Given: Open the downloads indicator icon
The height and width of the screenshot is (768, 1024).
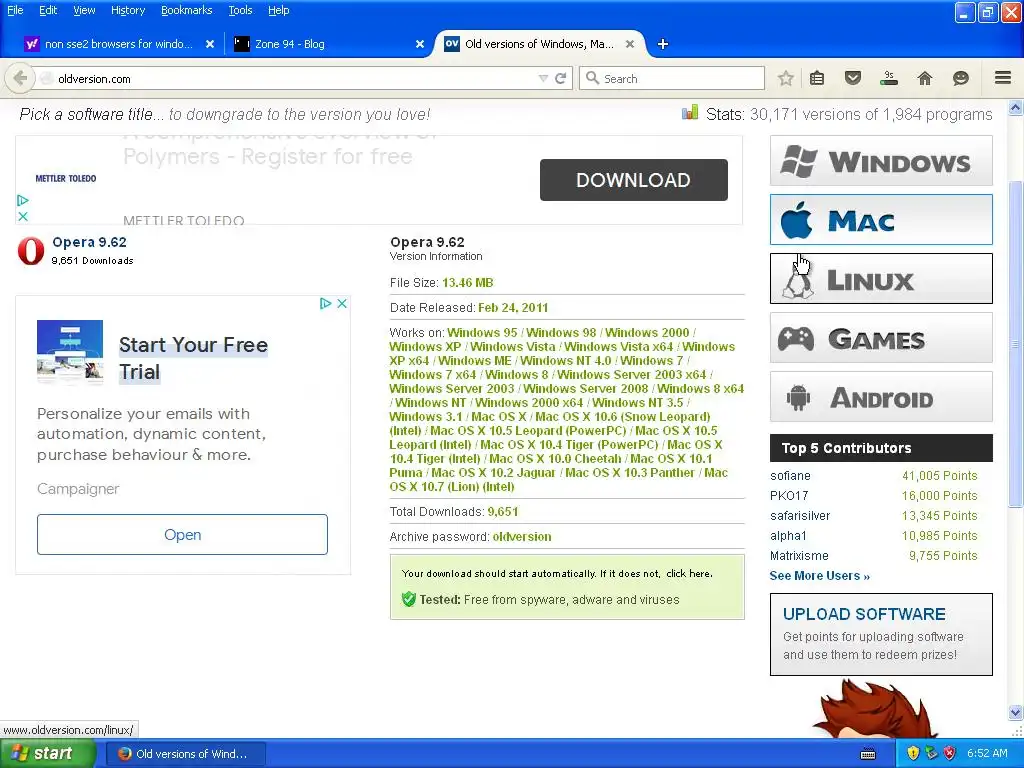Looking at the screenshot, I should pos(889,78).
